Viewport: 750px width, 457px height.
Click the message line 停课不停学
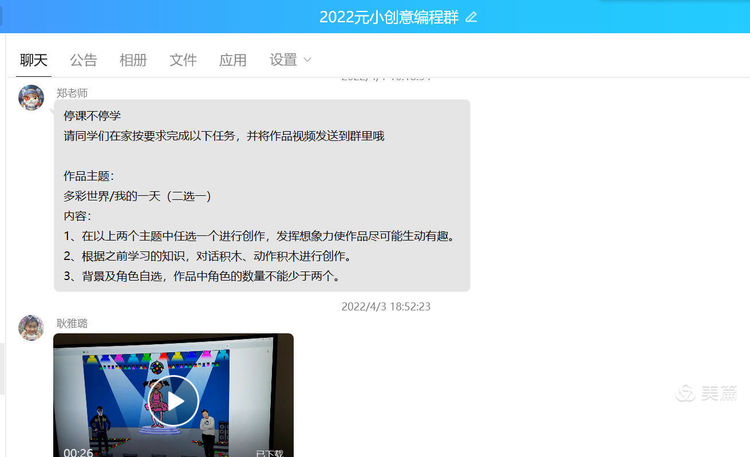(92, 116)
